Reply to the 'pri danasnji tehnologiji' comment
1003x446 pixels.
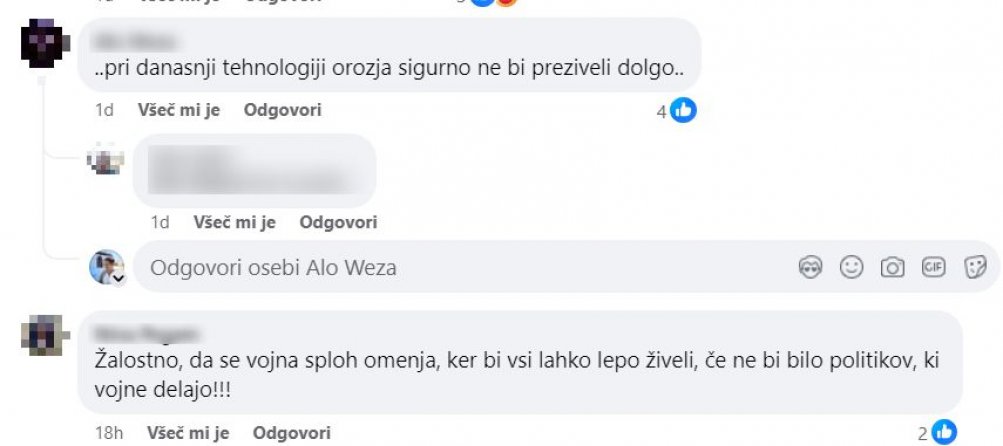[x=282, y=110]
